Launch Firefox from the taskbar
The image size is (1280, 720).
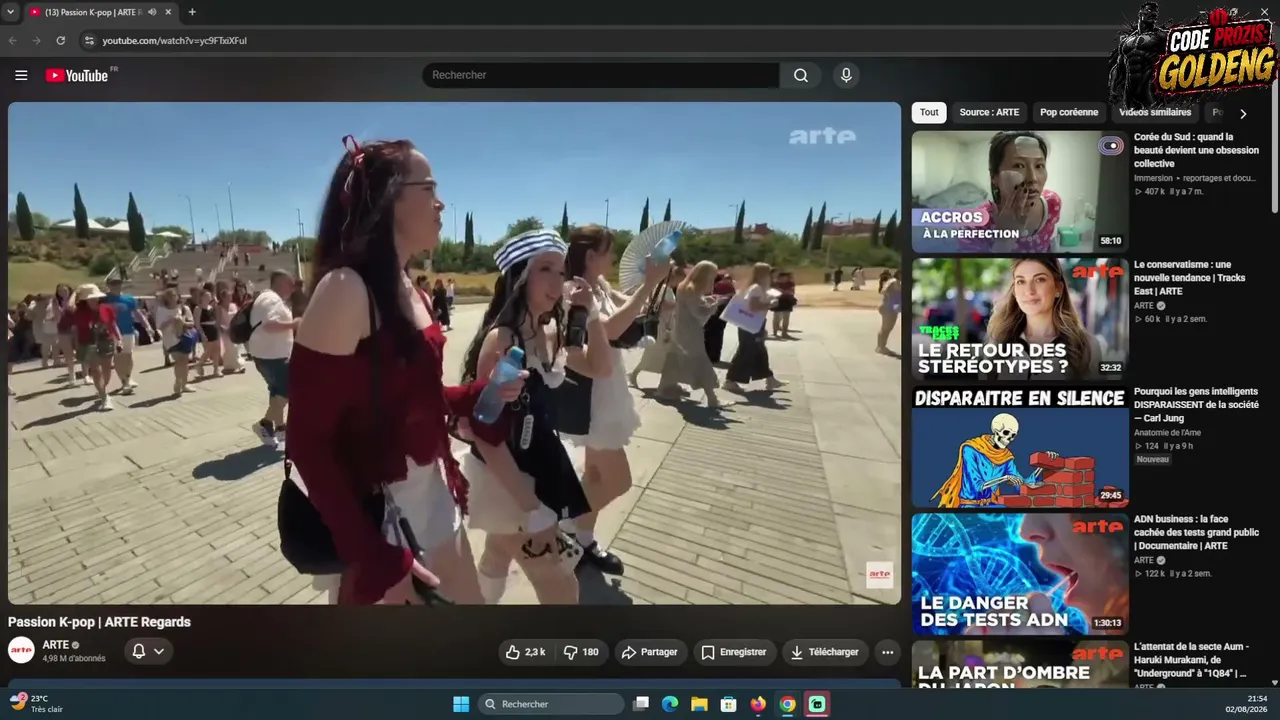[x=758, y=704]
